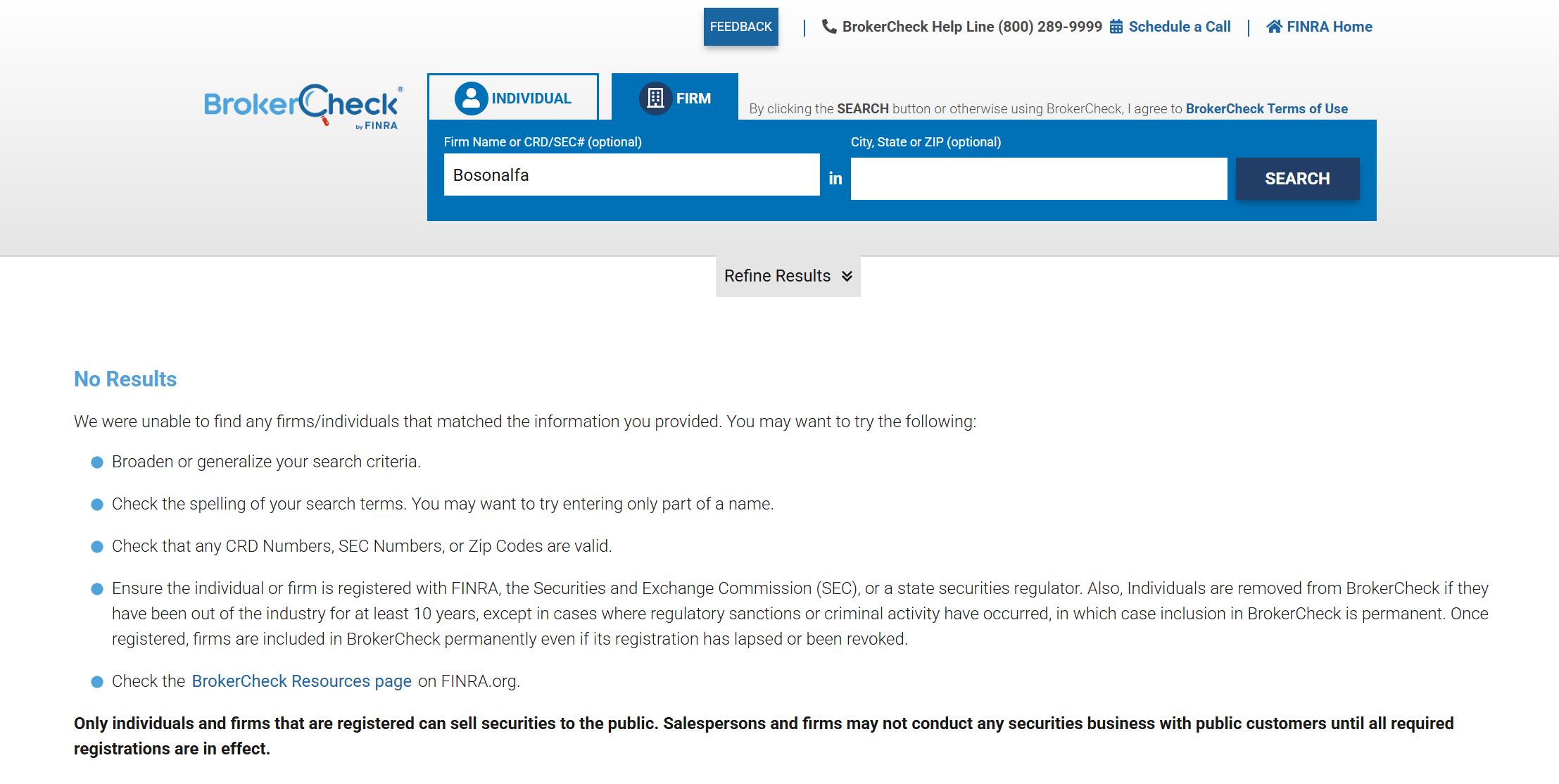Select the FIRM search tab
This screenshot has height=784, width=1559.
click(x=675, y=97)
